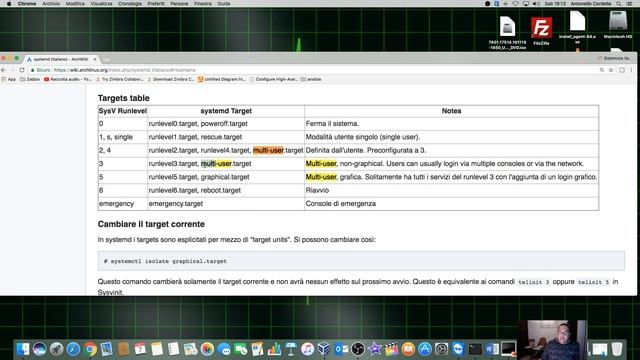This screenshot has height=360, width=640.
Task: Open iMovie purple star icon in Dock
Action: click(x=375, y=349)
